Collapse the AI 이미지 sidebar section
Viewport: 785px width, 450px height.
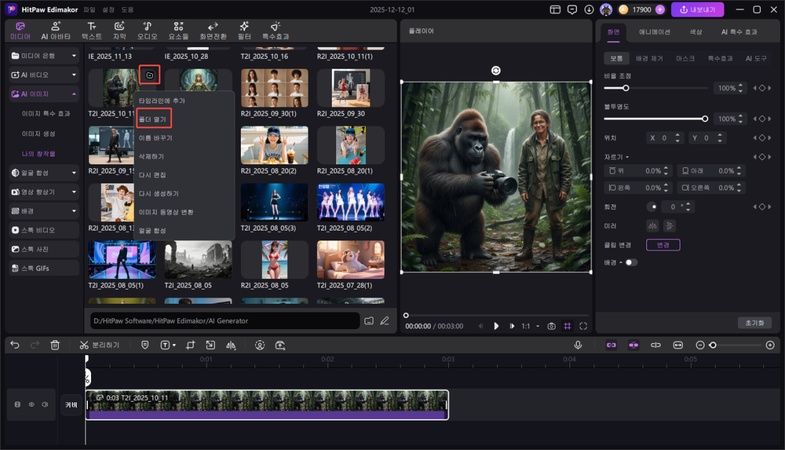click(x=74, y=94)
